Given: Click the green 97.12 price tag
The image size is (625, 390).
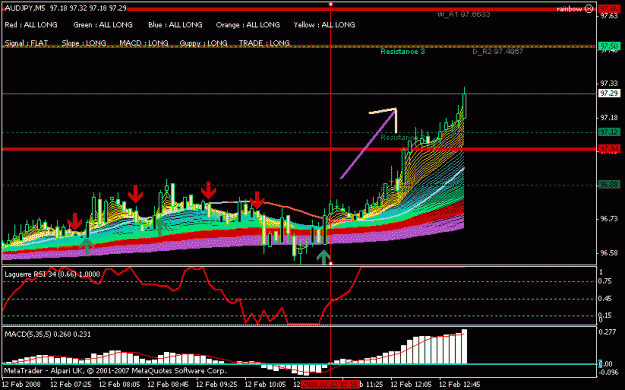Looking at the screenshot, I should point(609,132).
